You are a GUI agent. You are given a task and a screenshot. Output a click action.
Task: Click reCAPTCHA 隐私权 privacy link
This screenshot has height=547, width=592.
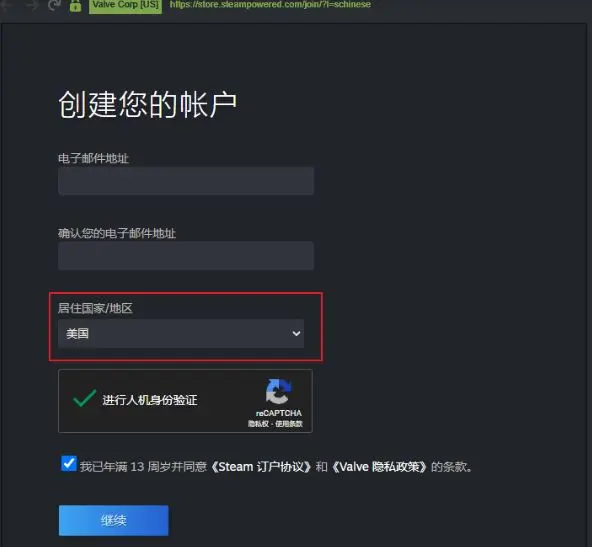click(x=258, y=424)
